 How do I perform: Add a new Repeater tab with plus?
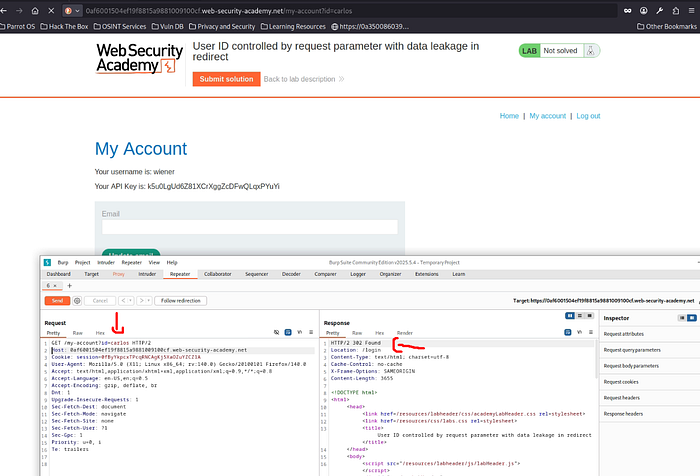69,286
